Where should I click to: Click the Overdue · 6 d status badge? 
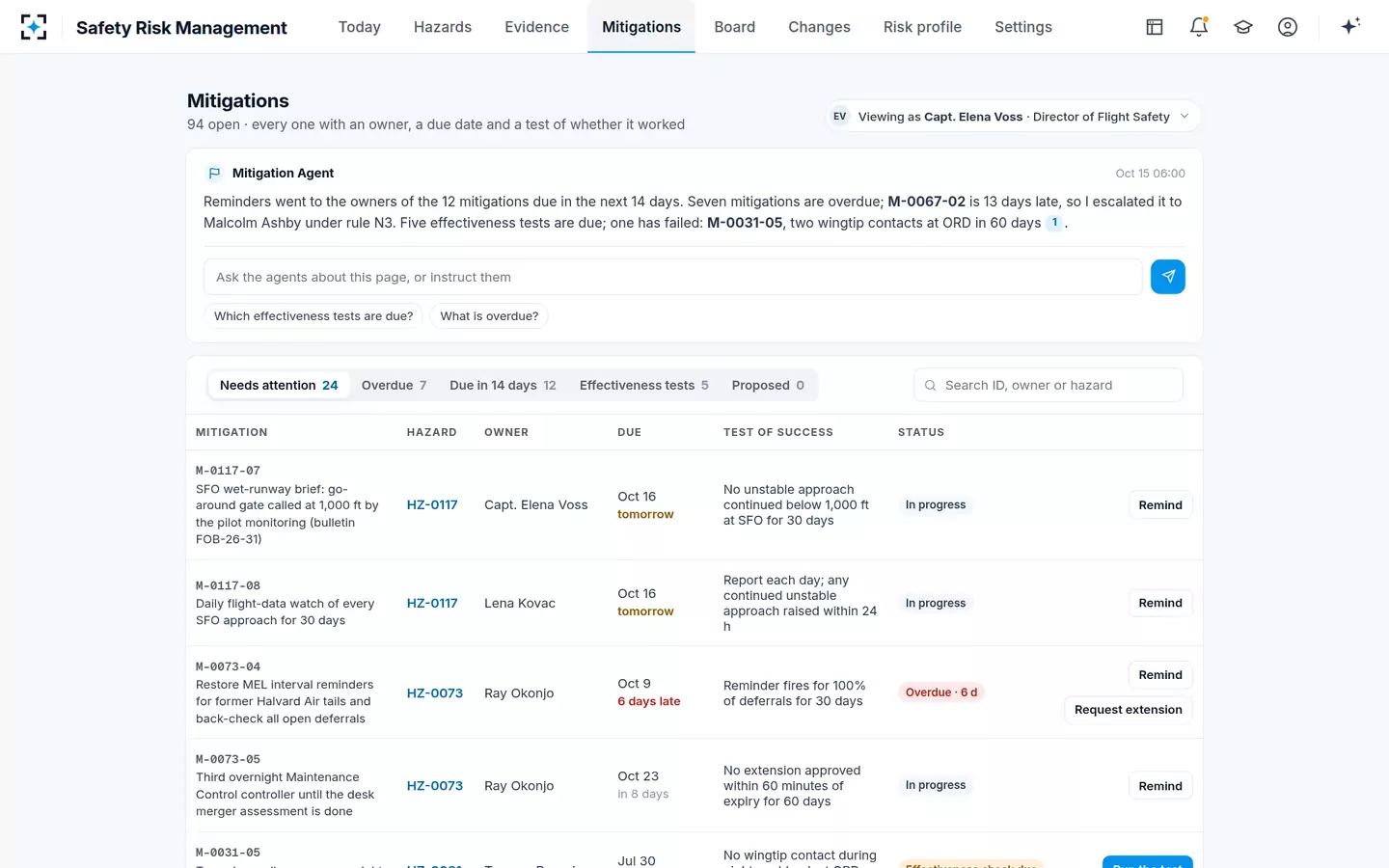(941, 692)
